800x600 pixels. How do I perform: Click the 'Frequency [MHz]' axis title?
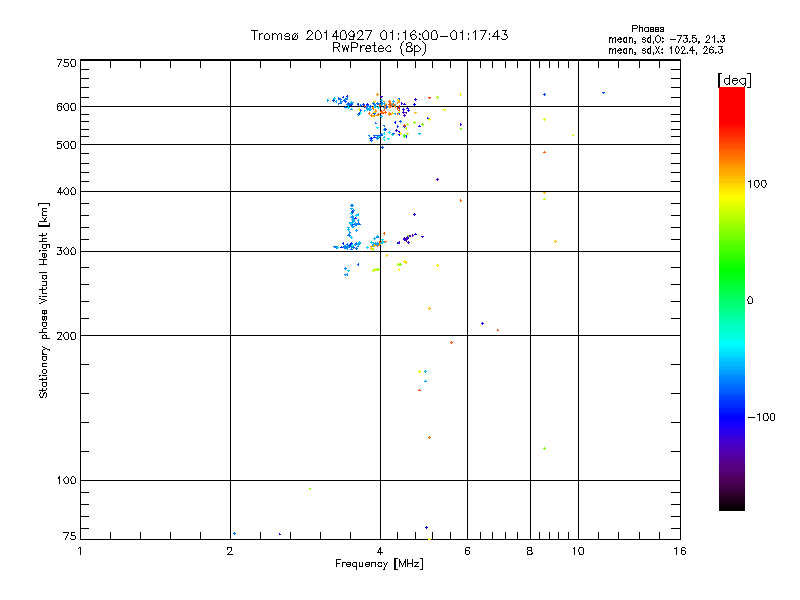379,564
